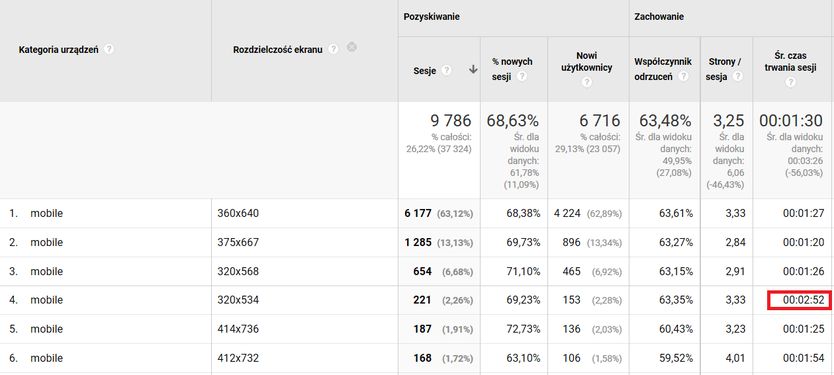The image size is (834, 375).
Task: Select the Zachowanie group header
Action: tap(658, 17)
